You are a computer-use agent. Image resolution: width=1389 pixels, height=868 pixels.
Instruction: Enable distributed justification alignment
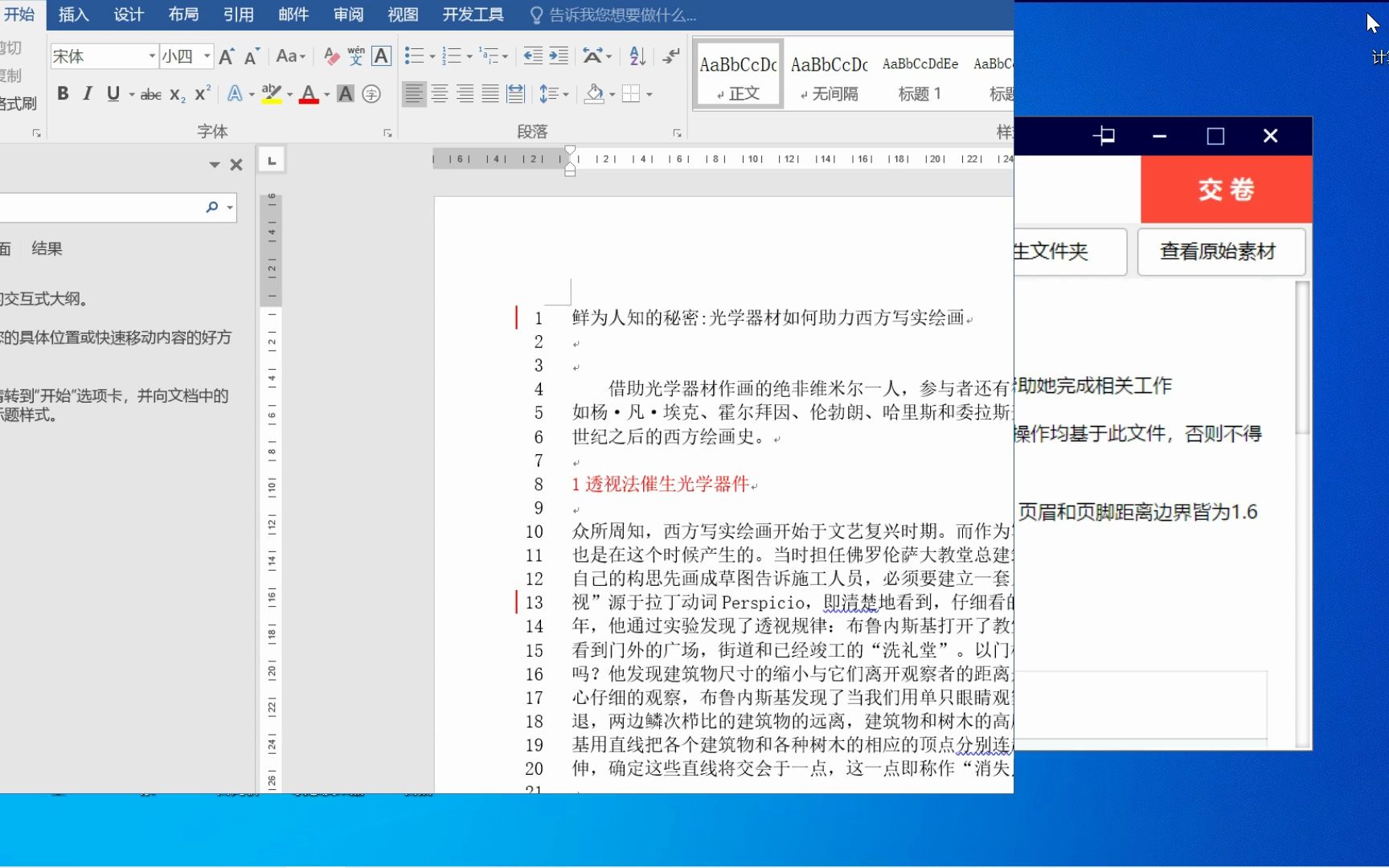click(515, 94)
